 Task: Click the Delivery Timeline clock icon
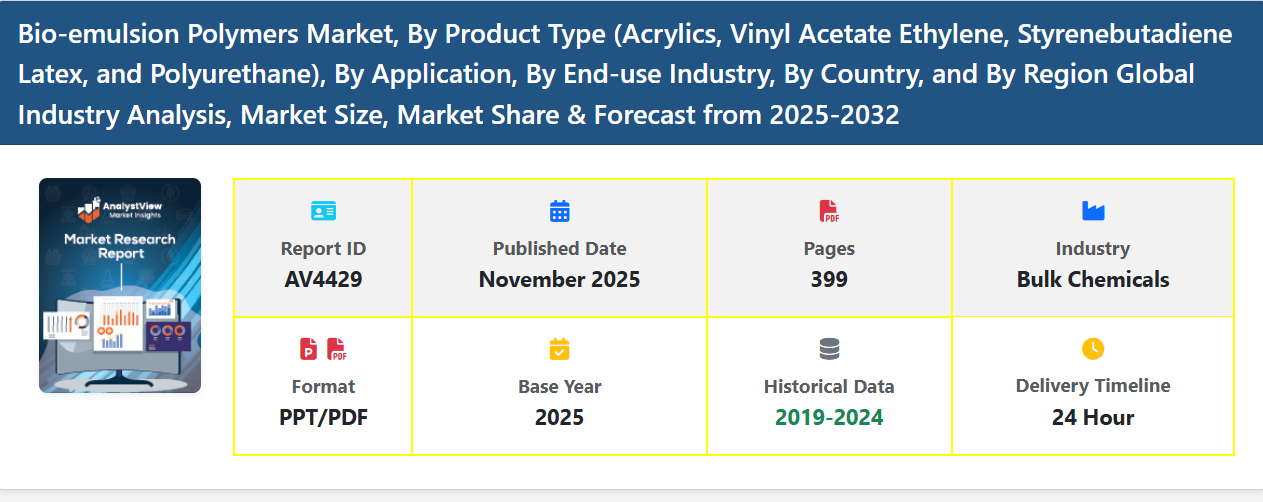pyautogui.click(x=1092, y=349)
